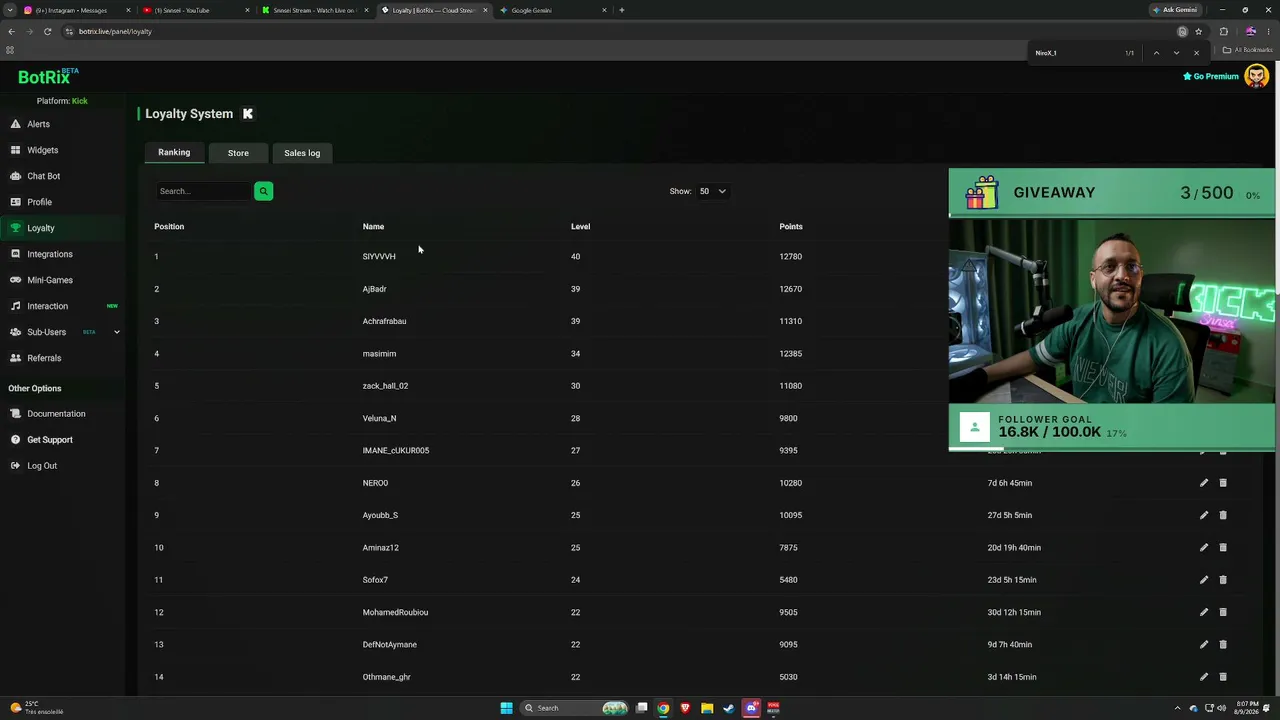
Task: Go to next find-in-page result arrow
Action: (1176, 53)
